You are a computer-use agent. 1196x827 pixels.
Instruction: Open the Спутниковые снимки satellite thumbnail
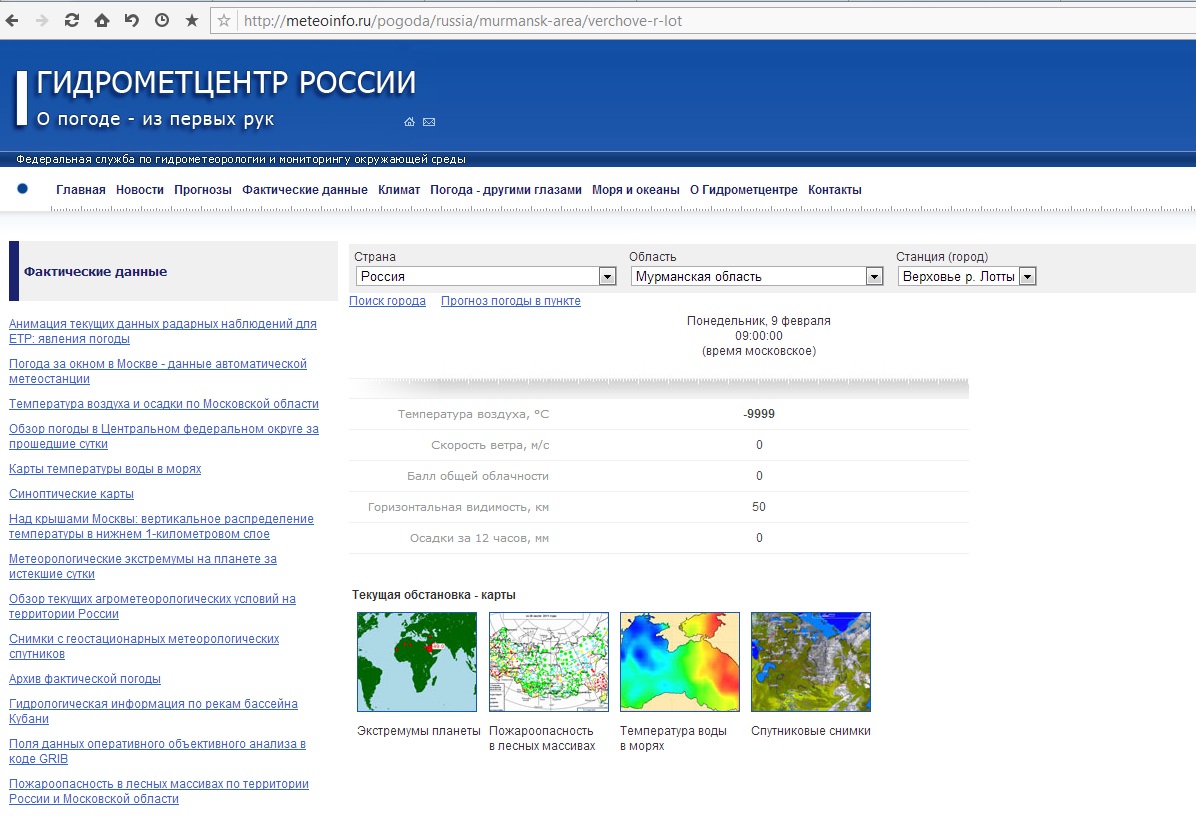coord(810,662)
